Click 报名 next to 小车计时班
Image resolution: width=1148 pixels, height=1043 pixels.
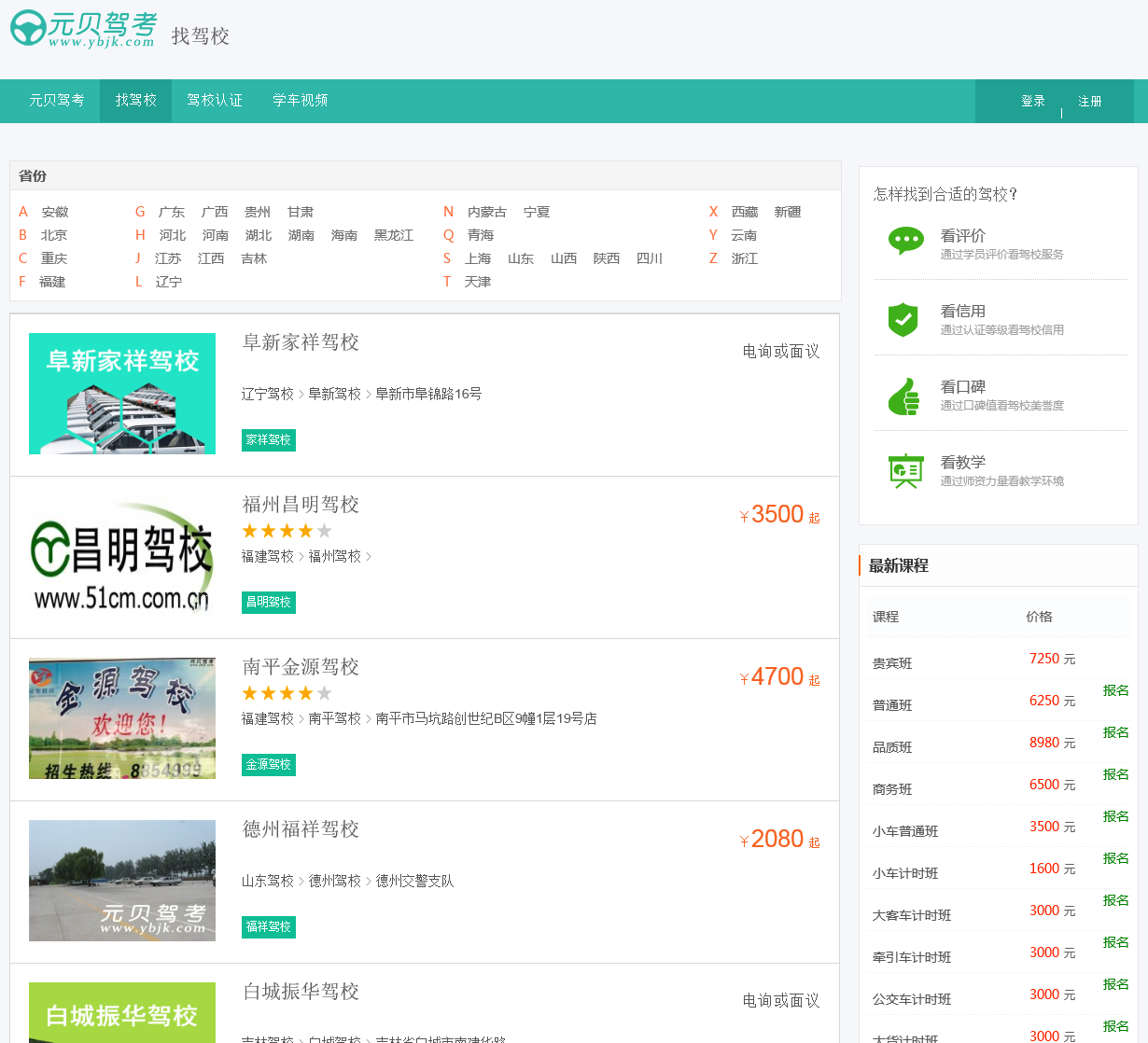coord(1116,858)
